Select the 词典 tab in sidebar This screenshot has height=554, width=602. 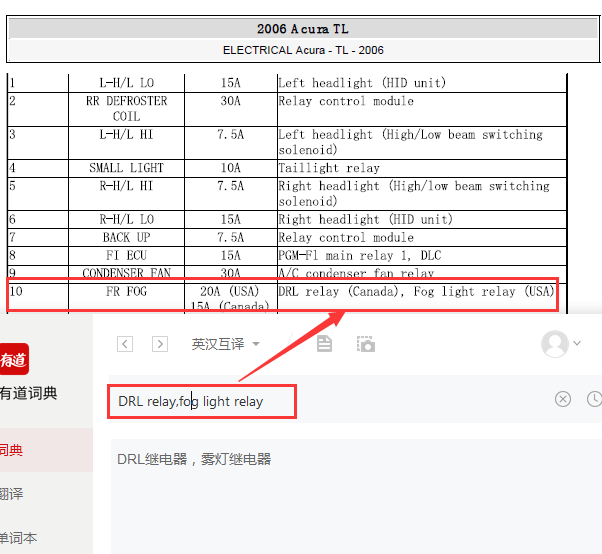pos(46,450)
